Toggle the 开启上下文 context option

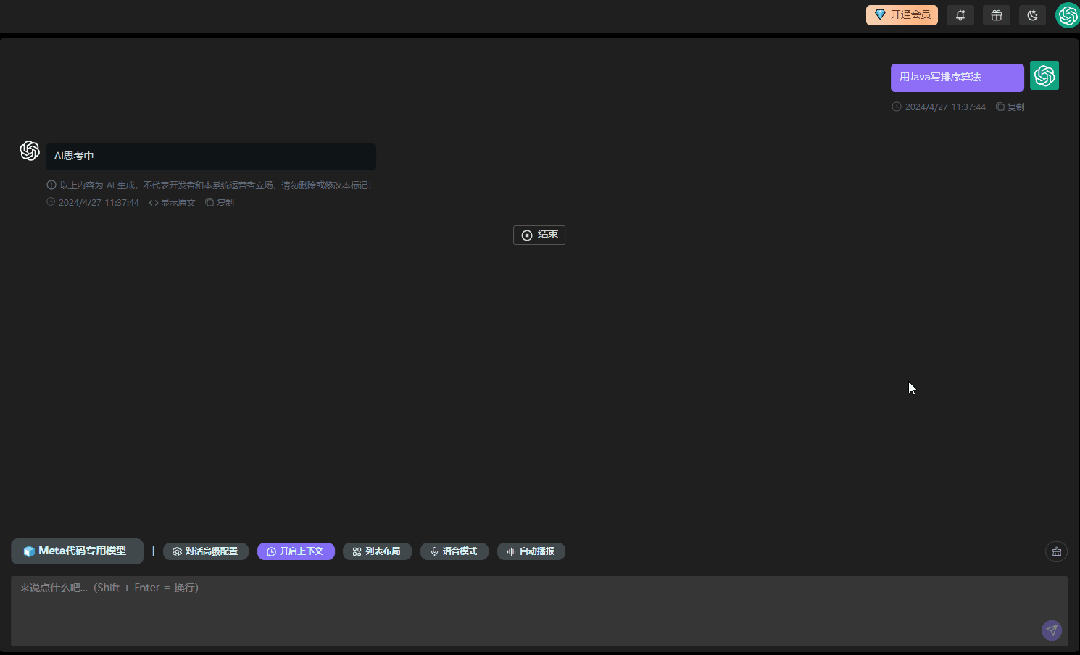click(x=295, y=552)
